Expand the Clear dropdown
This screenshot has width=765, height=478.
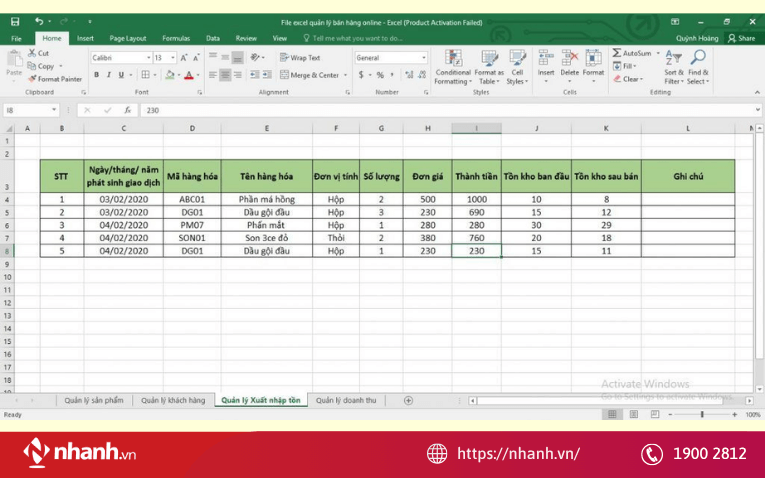pyautogui.click(x=641, y=79)
